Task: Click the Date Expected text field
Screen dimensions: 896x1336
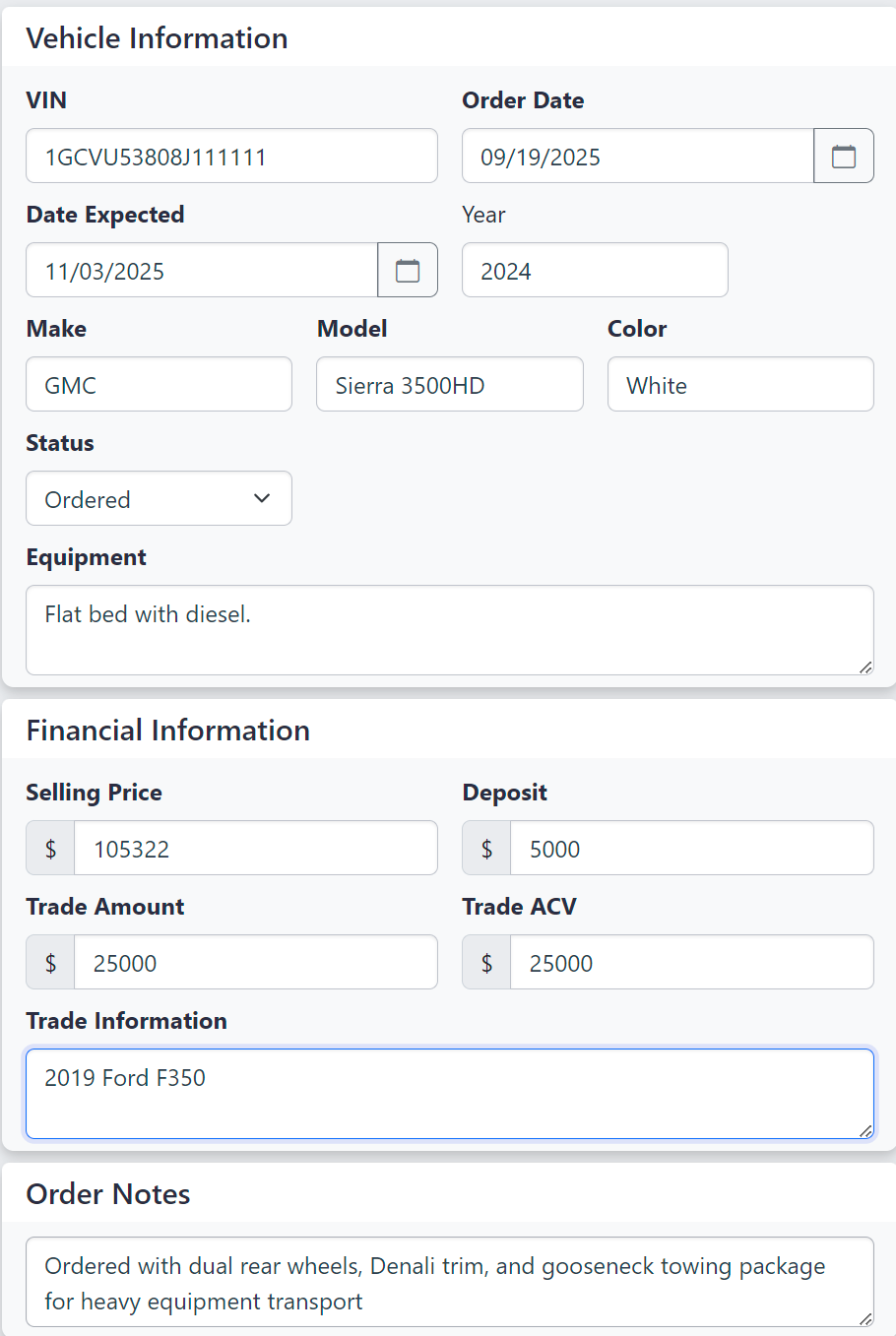Action: click(201, 271)
